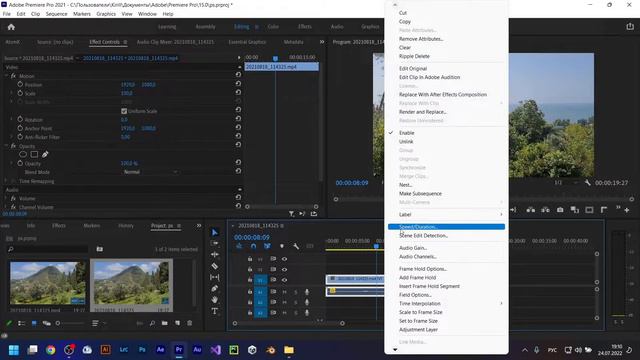640x360 pixels.
Task: Toggle voice-over record on first audio track
Action: pyautogui.click(x=307, y=292)
